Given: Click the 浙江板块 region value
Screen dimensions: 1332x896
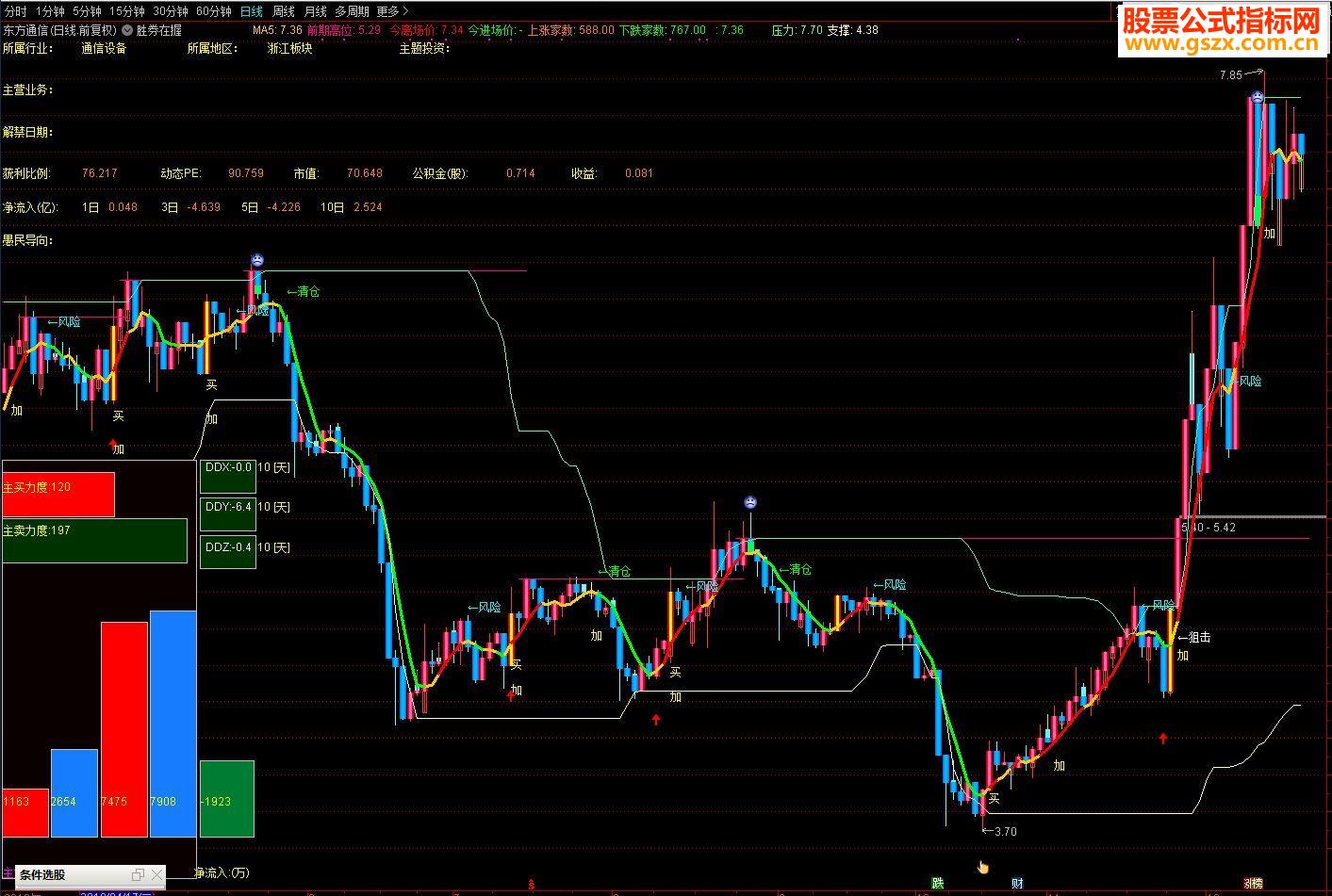Looking at the screenshot, I should click(289, 48).
